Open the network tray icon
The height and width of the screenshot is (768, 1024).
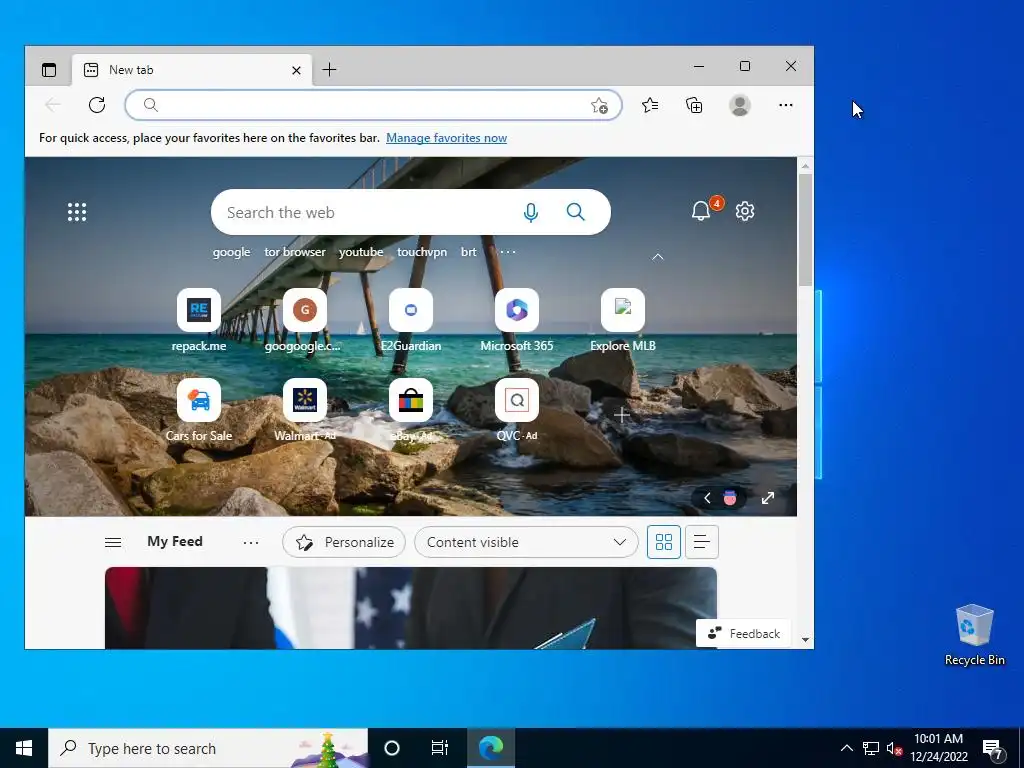click(x=871, y=748)
